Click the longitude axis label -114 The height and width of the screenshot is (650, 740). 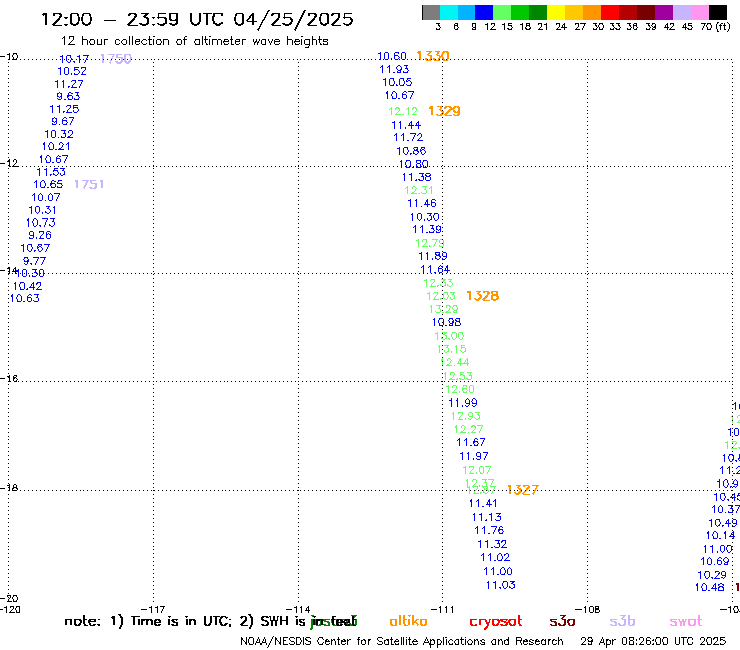point(298,609)
